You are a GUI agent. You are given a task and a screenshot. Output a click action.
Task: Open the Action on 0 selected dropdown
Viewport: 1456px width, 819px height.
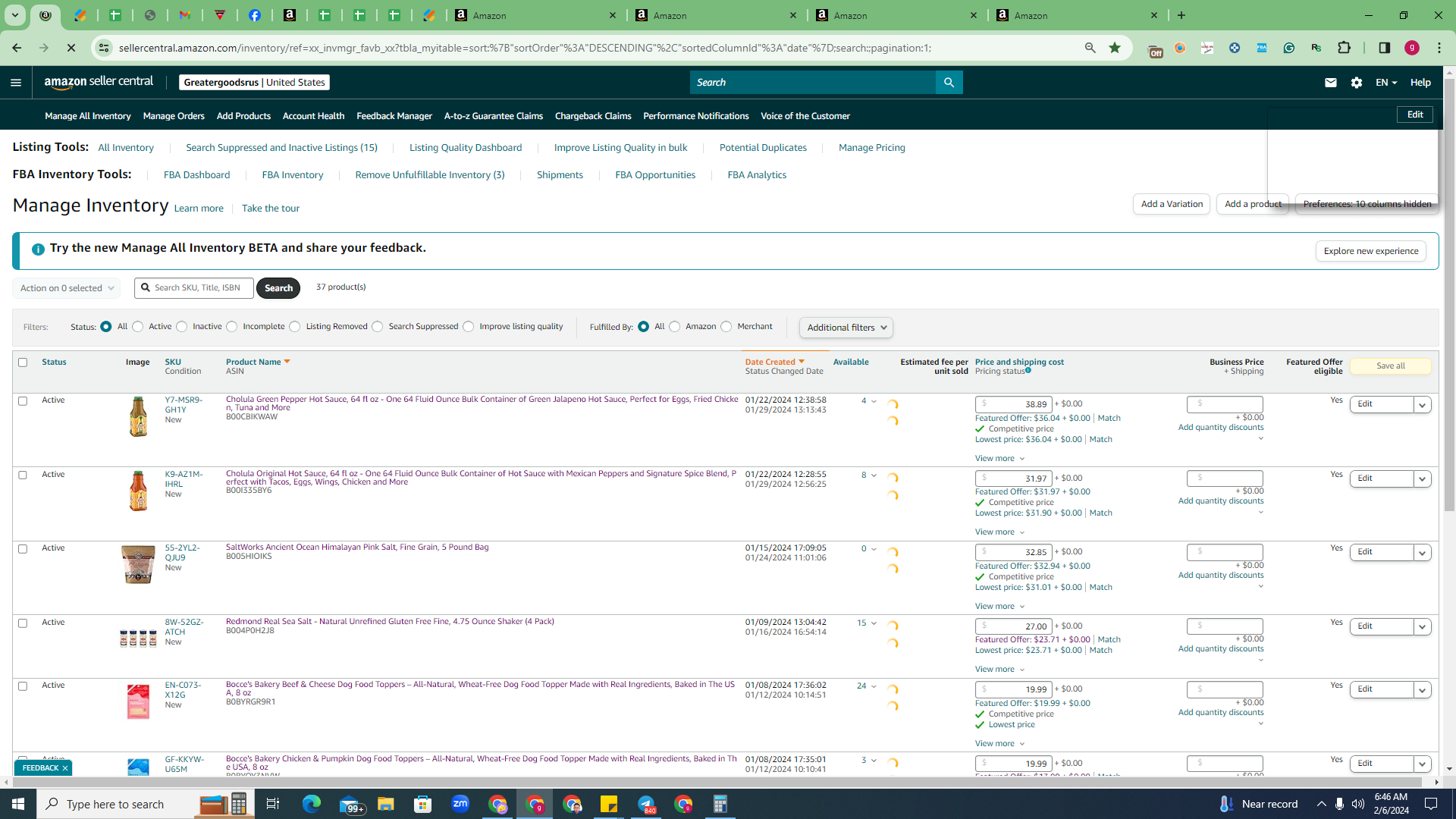point(67,288)
